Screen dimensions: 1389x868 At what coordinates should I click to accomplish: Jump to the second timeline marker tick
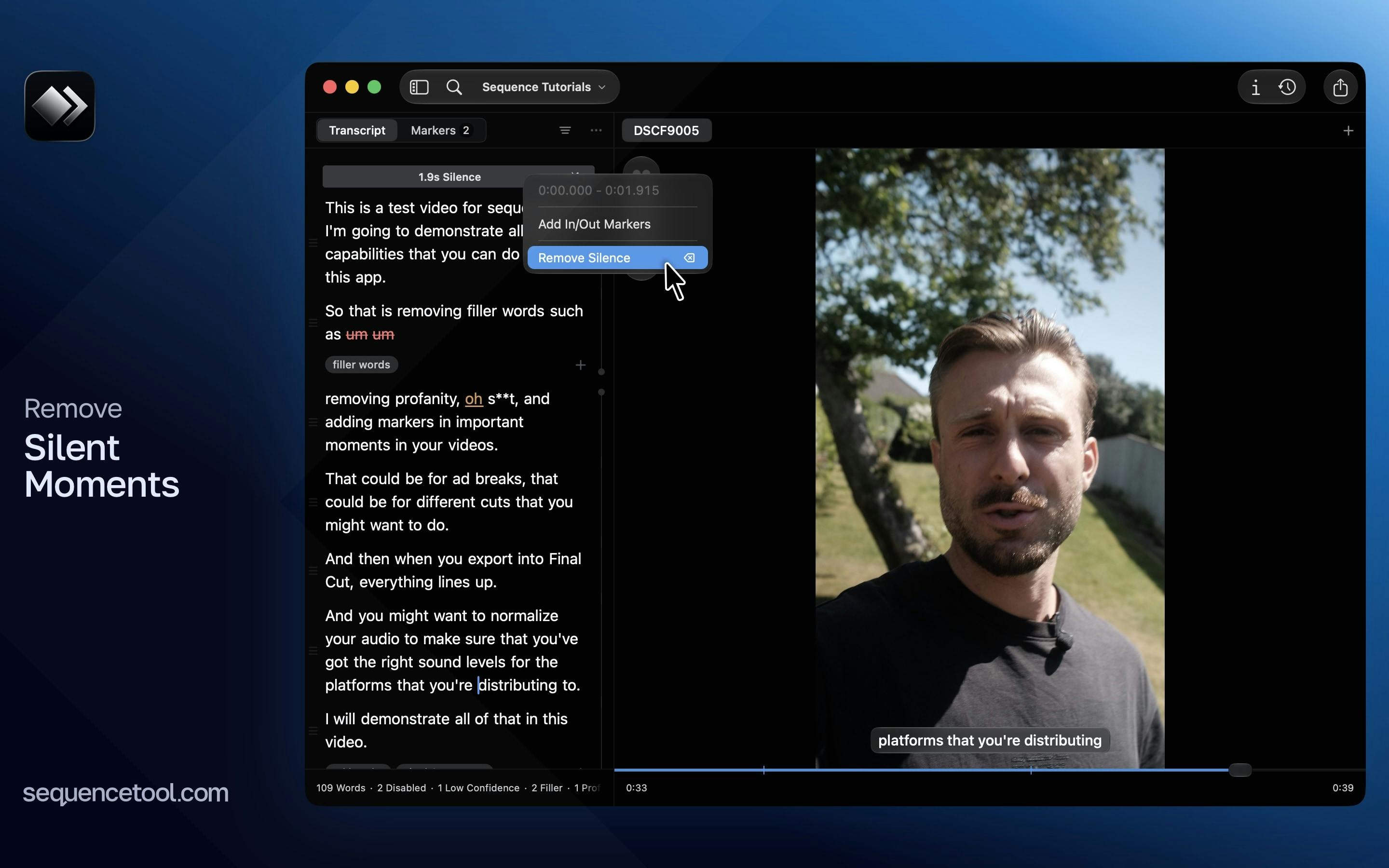(1031, 770)
